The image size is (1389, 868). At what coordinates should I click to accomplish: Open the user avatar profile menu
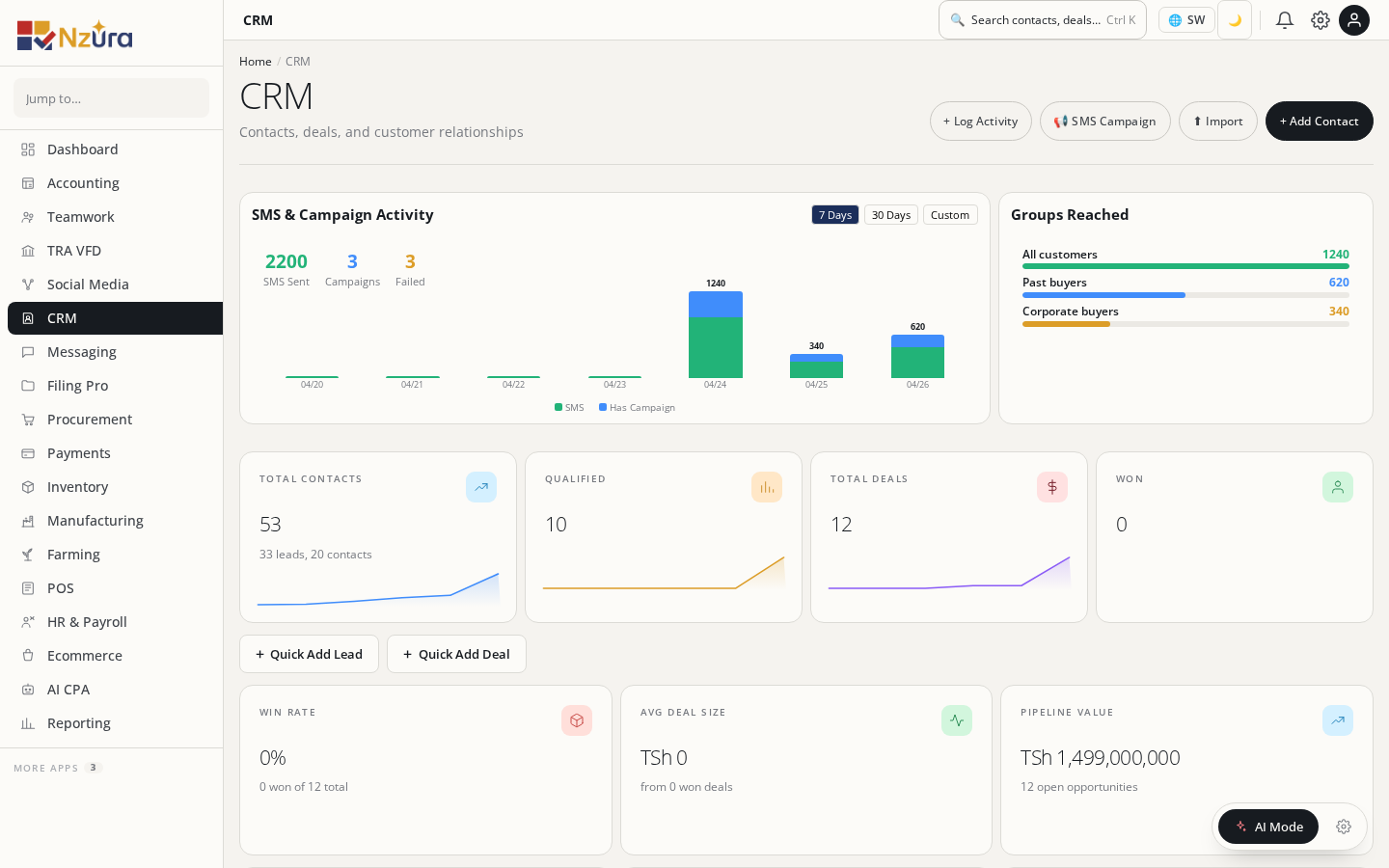pyautogui.click(x=1354, y=19)
